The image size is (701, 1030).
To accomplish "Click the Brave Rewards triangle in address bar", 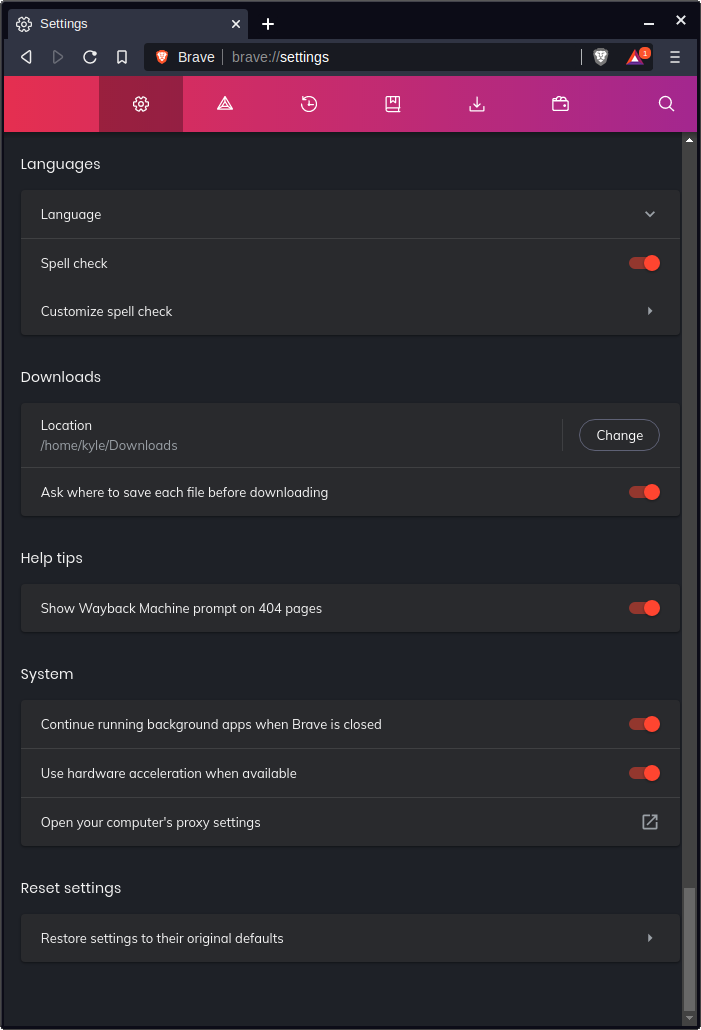I will point(635,57).
